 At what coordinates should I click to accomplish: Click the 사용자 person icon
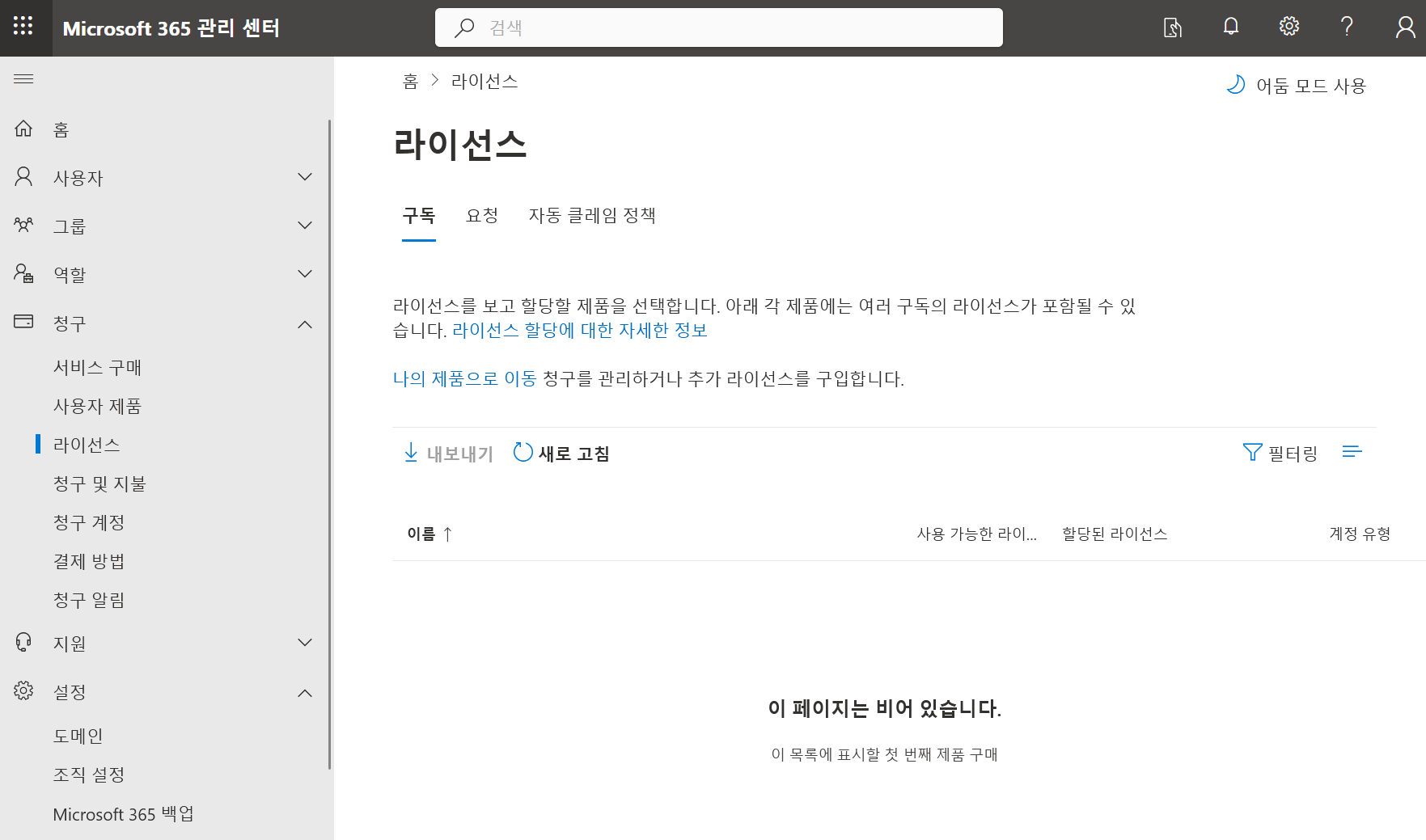click(23, 177)
